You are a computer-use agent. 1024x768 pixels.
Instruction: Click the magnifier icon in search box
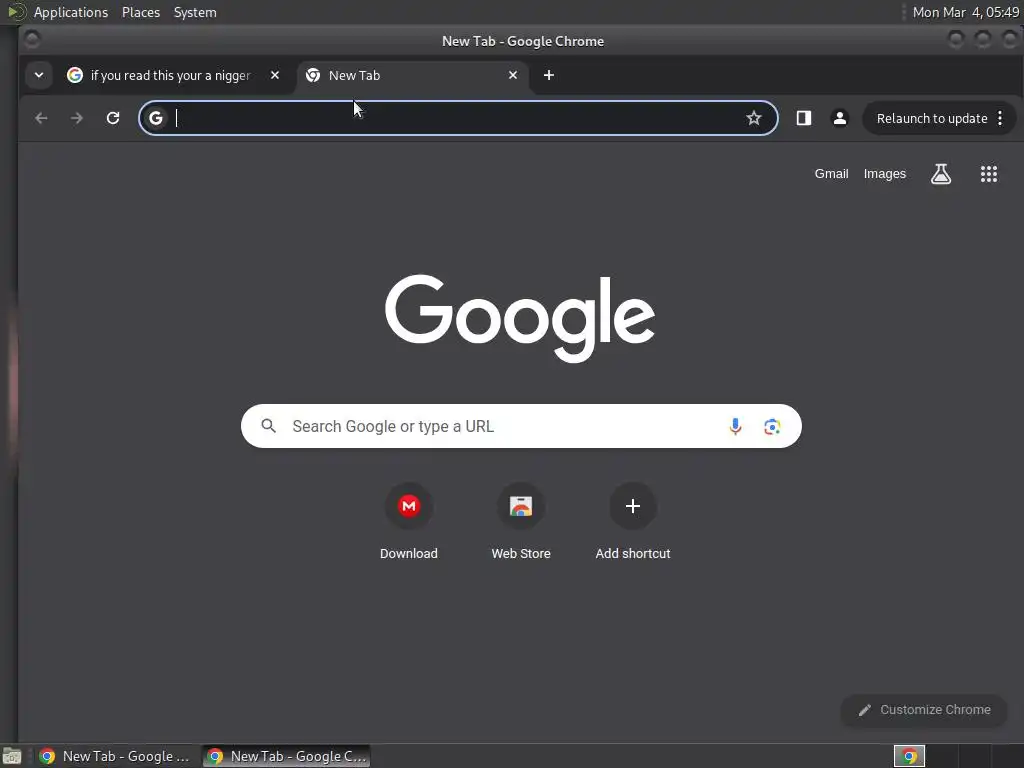(268, 426)
